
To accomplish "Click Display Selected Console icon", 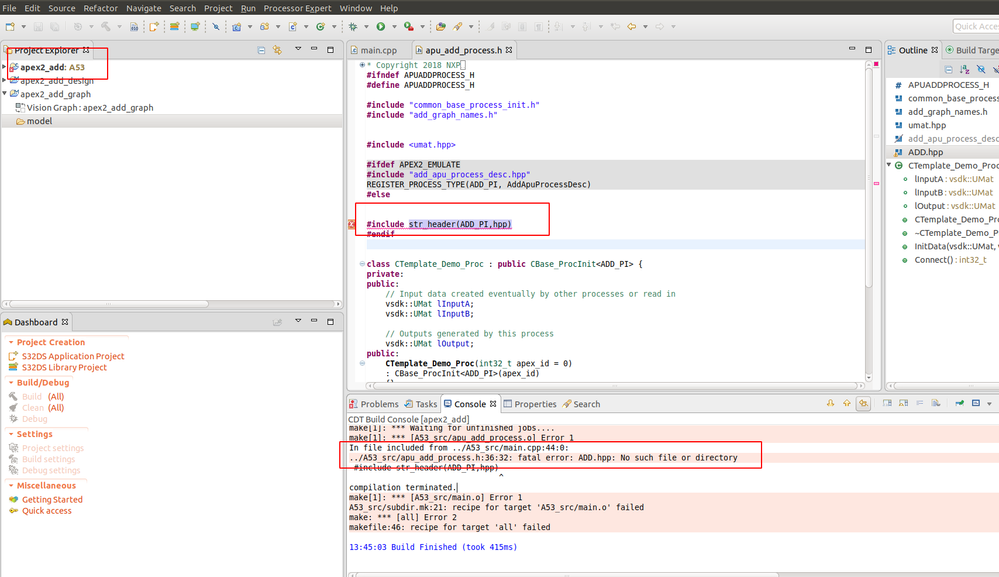I will 975,403.
